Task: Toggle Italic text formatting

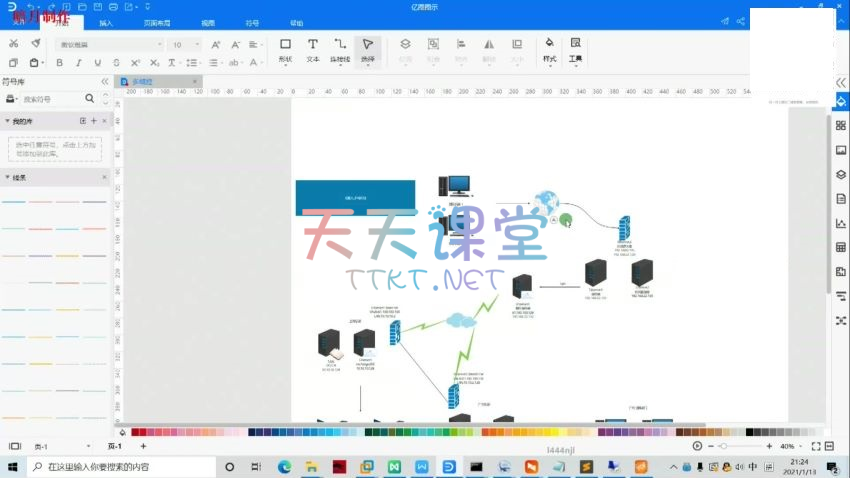Action: 78,63
